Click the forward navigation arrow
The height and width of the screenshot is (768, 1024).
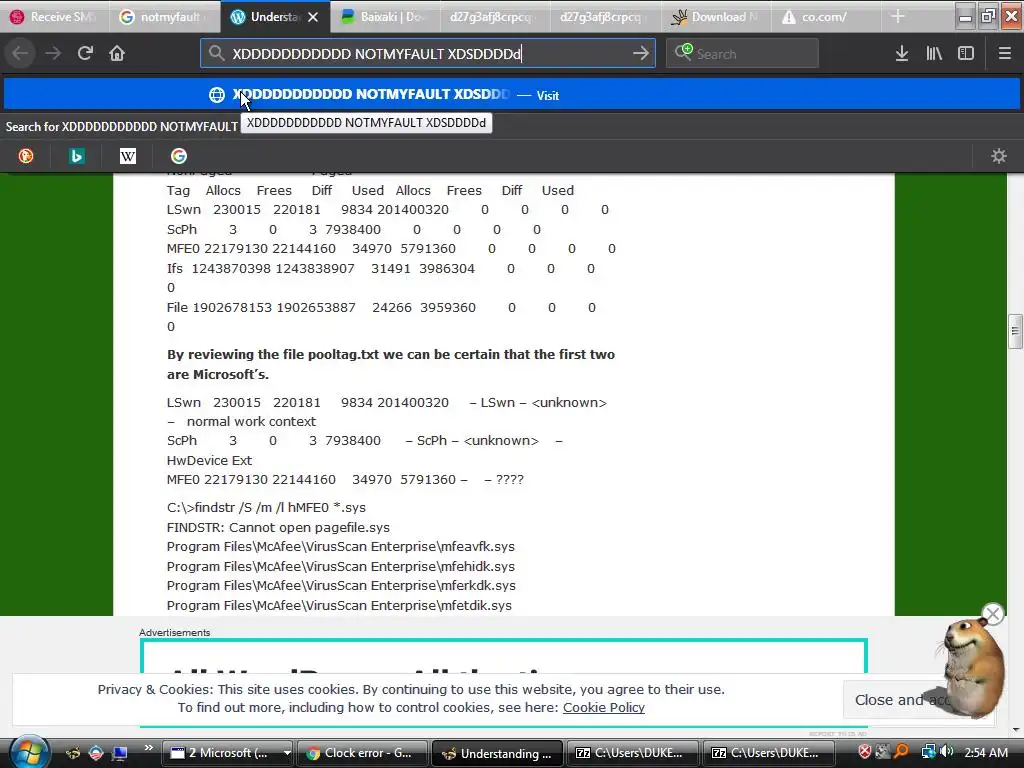pos(54,54)
